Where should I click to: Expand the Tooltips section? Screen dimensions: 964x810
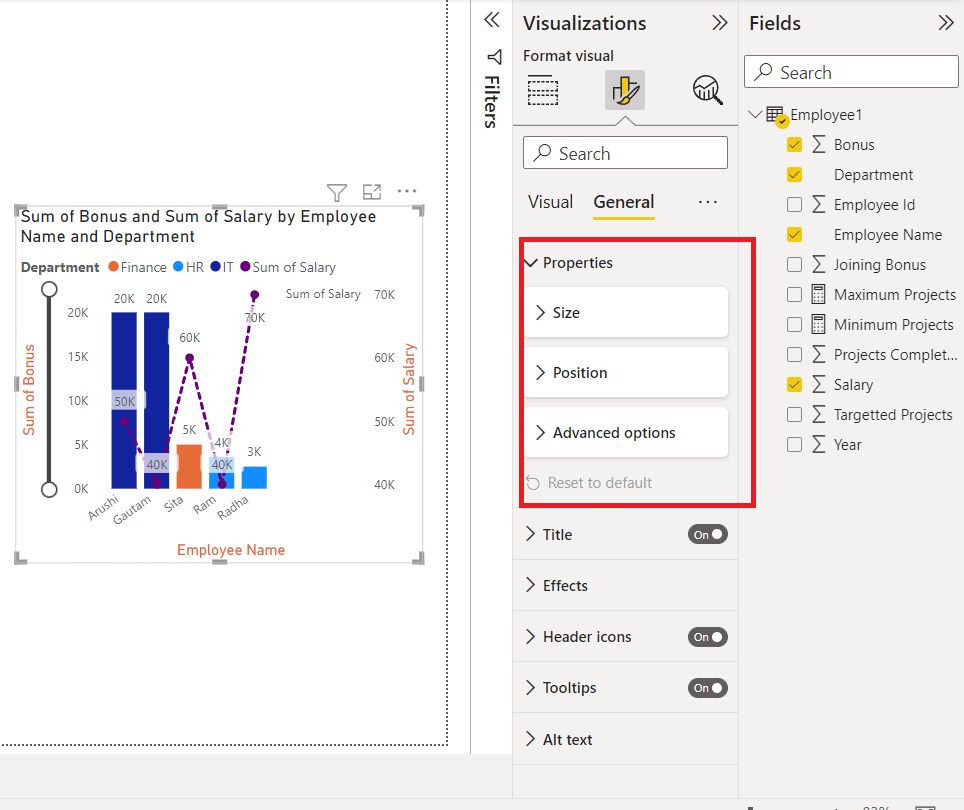531,688
